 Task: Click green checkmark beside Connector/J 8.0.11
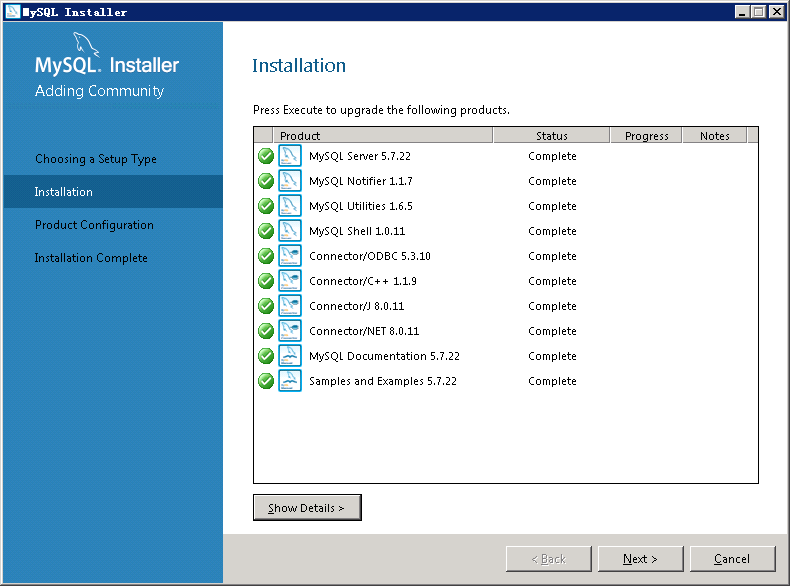point(266,306)
